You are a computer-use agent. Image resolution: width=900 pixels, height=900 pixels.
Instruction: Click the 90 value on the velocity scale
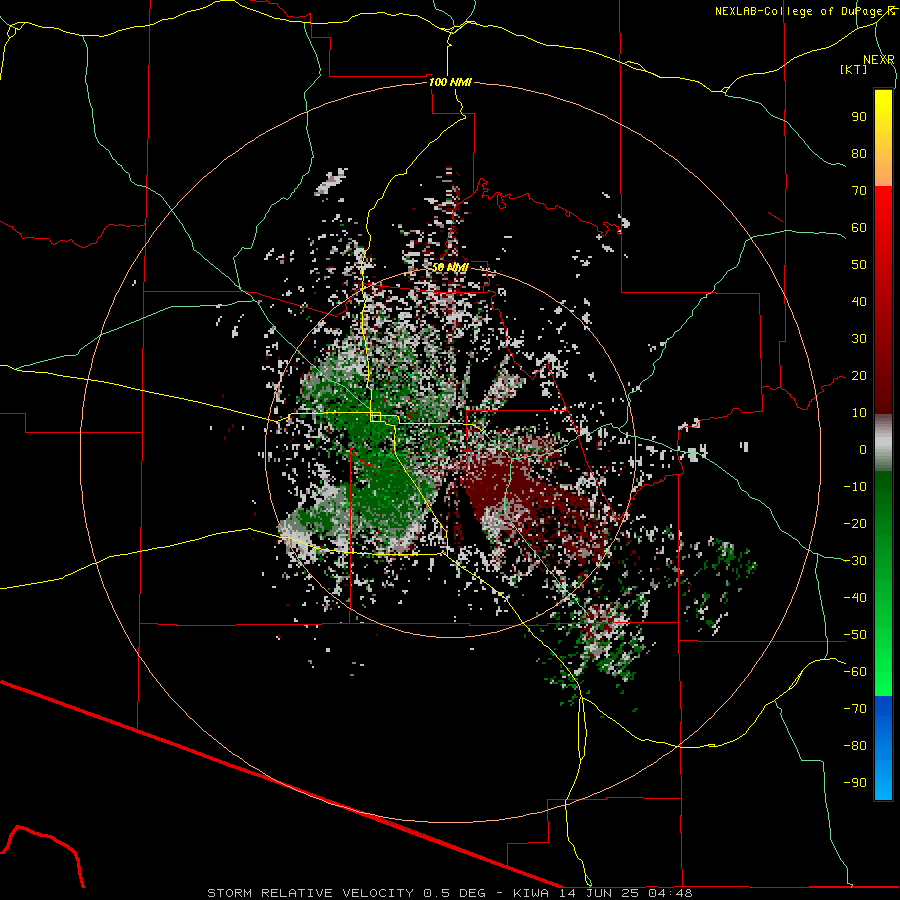[x=859, y=117]
